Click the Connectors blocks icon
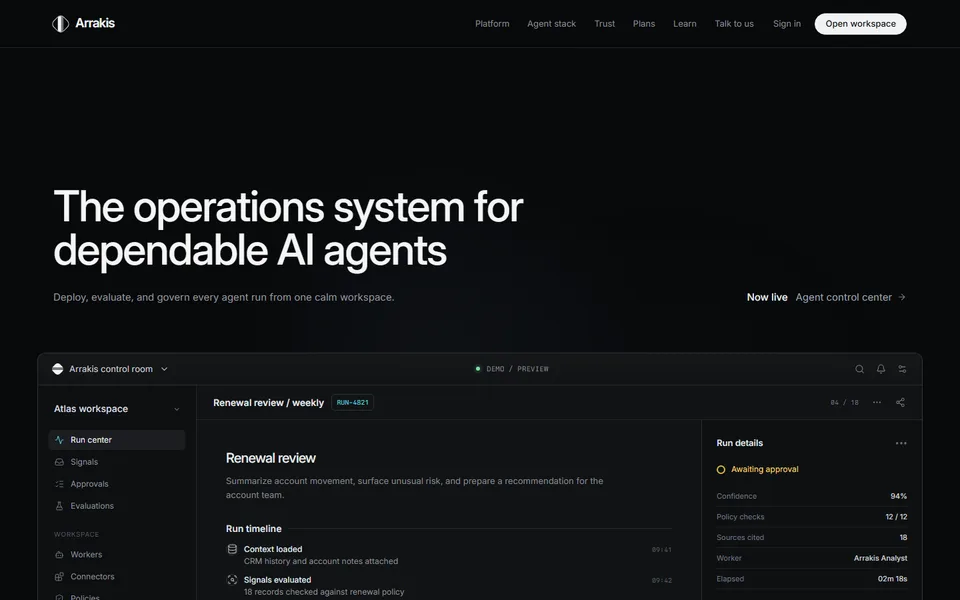 pyautogui.click(x=59, y=577)
